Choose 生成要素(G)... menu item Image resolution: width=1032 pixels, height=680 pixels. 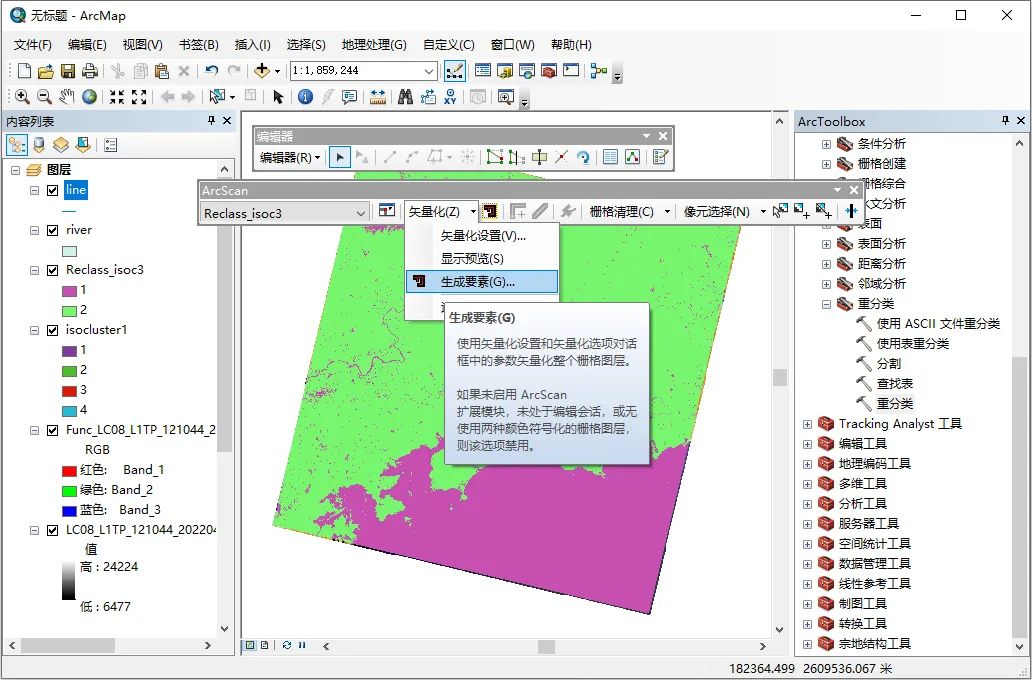(x=482, y=282)
